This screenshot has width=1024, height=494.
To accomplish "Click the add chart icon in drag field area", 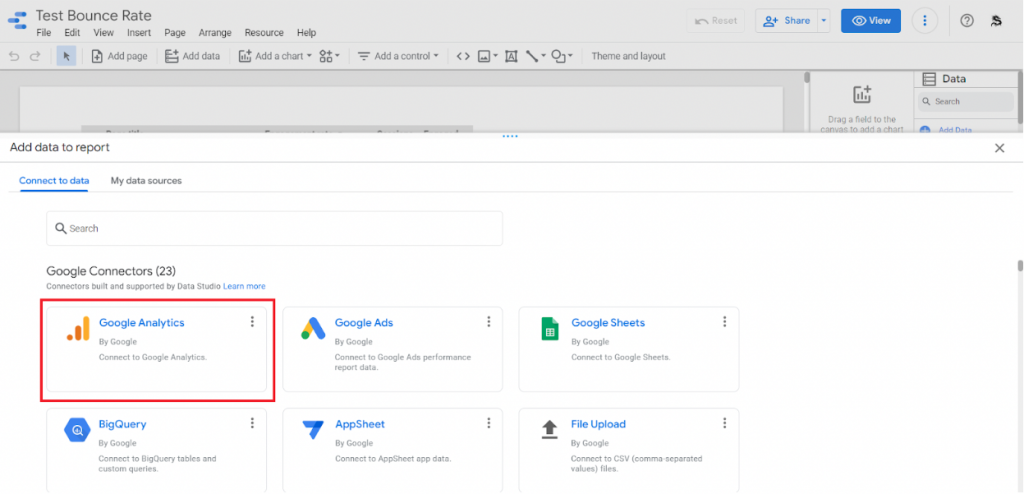I will pos(862,95).
